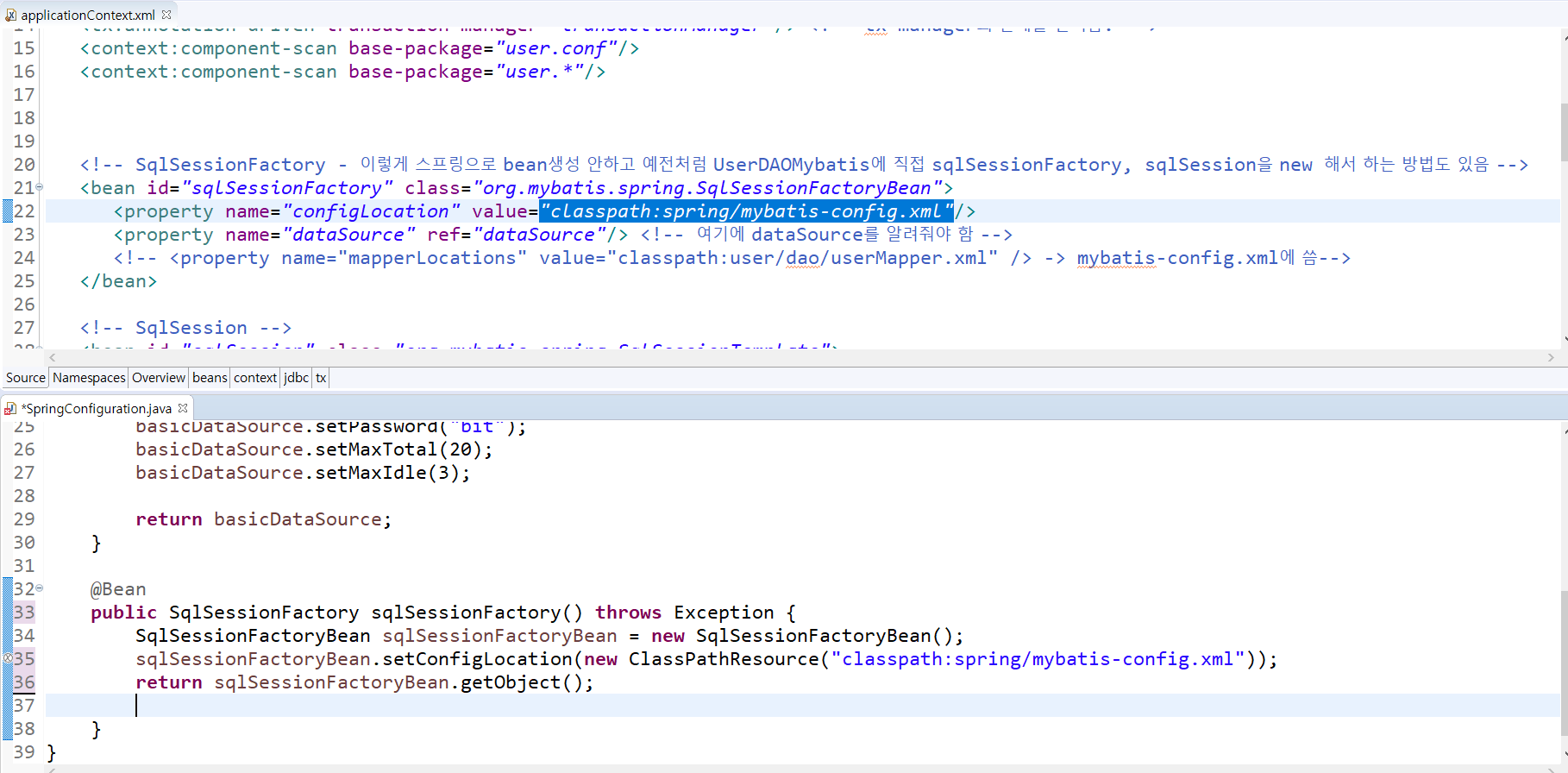The image size is (1568, 773).
Task: Collapse the bean fold at XML line 21
Action: click(39, 187)
